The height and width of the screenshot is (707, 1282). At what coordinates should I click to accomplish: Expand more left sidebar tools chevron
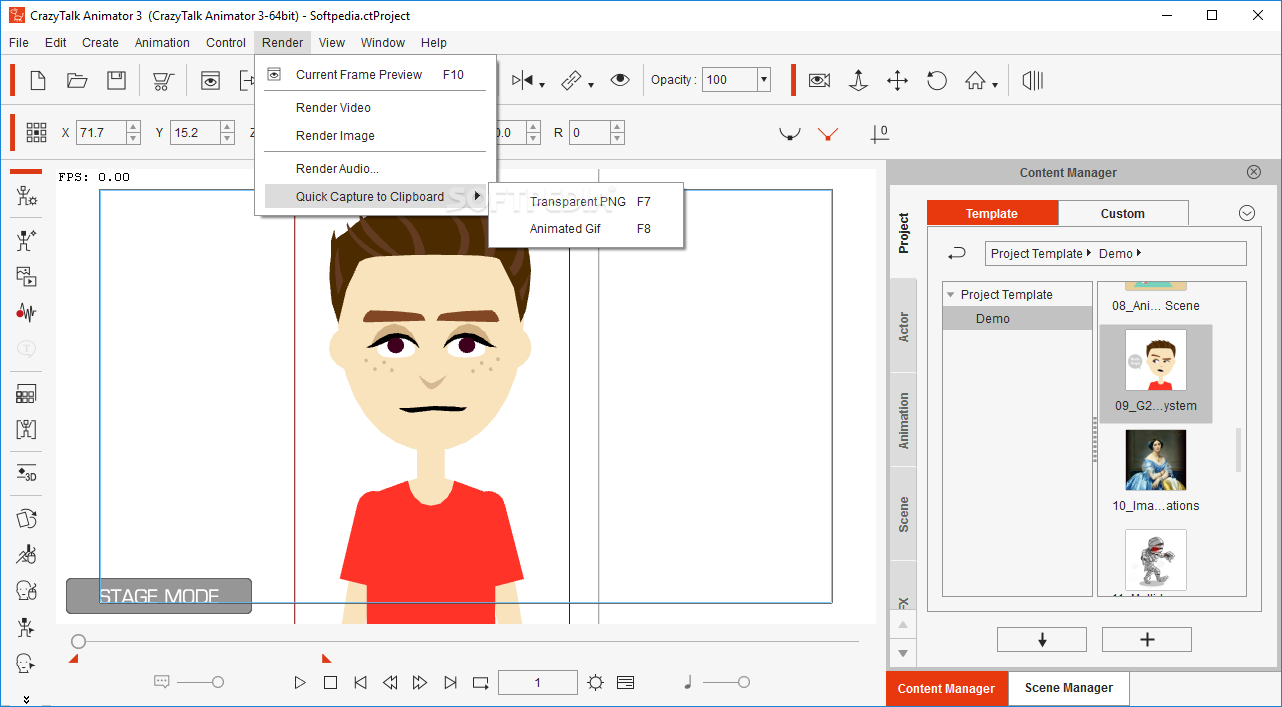click(x=27, y=699)
